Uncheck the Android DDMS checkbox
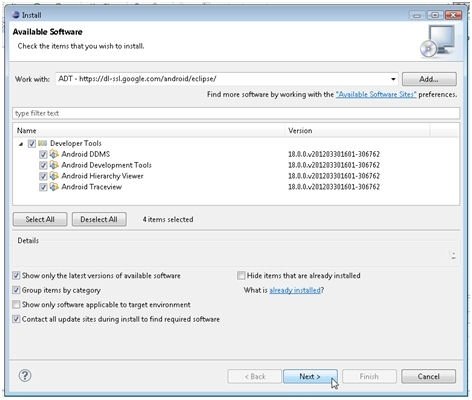This screenshot has height=400, width=472. pos(43,154)
